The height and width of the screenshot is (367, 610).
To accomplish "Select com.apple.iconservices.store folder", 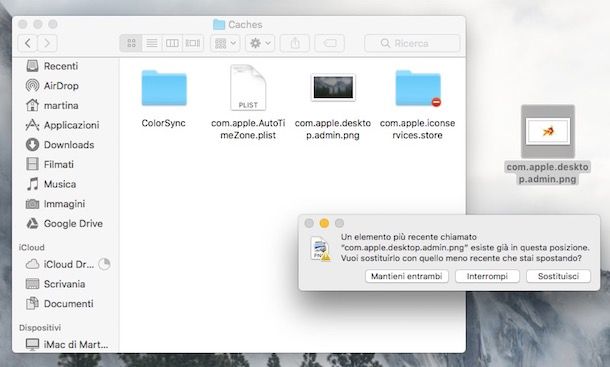I will click(418, 88).
